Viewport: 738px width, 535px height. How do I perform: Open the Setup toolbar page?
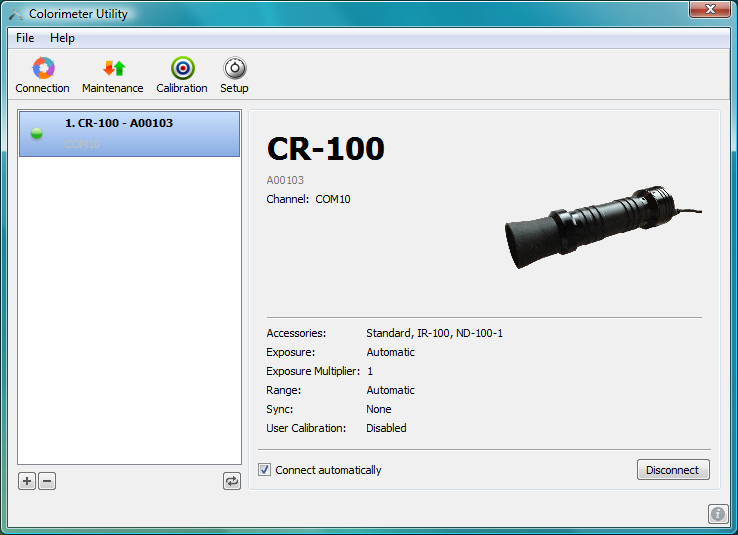tap(234, 75)
